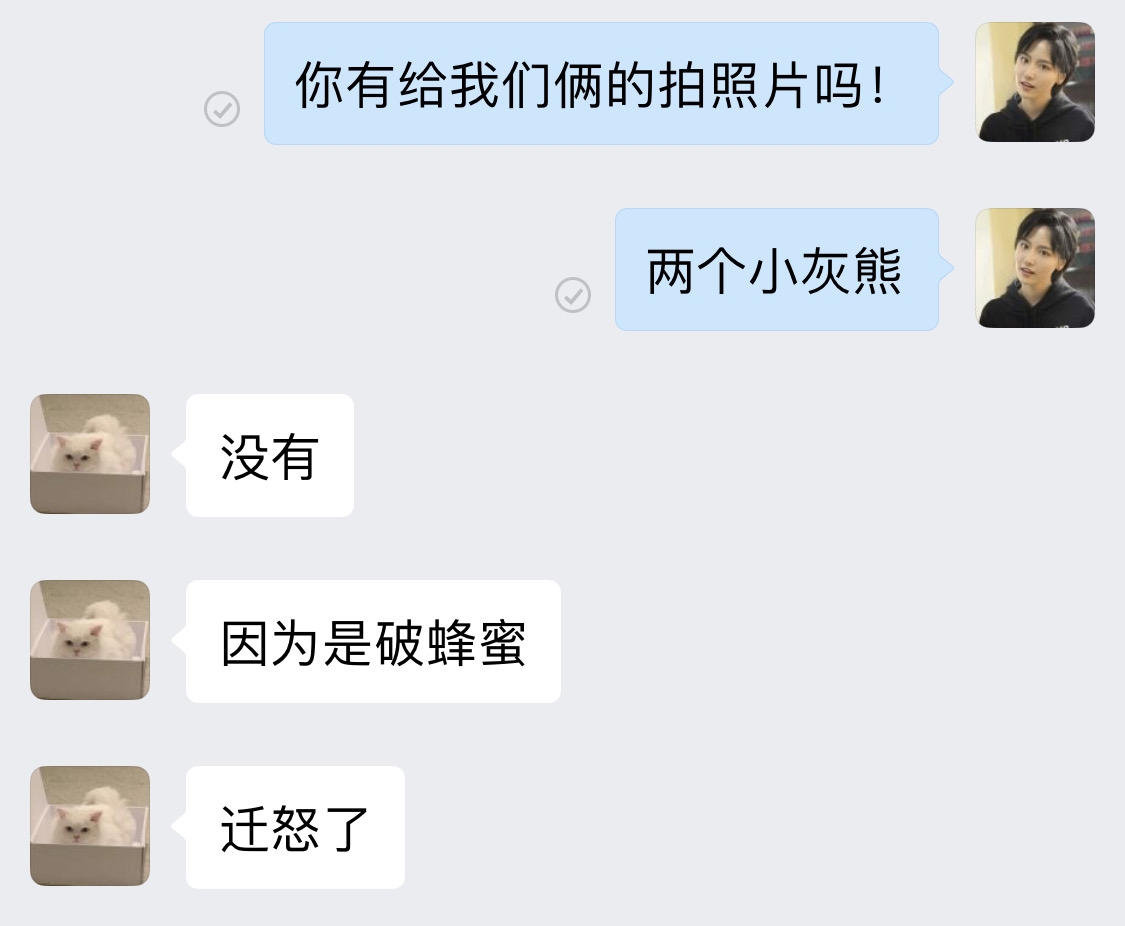The width and height of the screenshot is (1125, 926).
Task: Click the bubble tail pointing from 没有
Action: coord(179,454)
